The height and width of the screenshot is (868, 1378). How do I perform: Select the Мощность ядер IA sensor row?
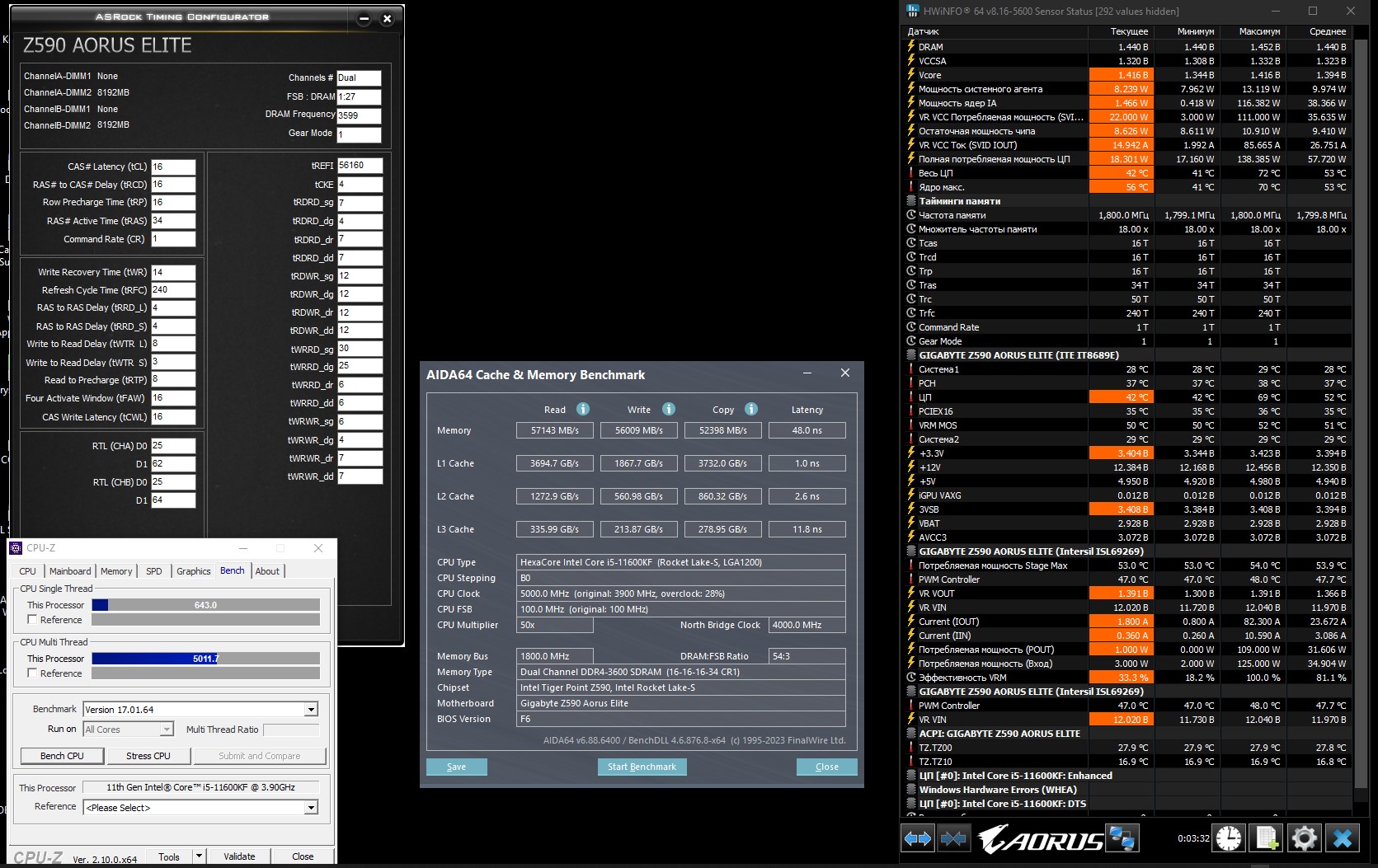pyautogui.click(x=1127, y=102)
